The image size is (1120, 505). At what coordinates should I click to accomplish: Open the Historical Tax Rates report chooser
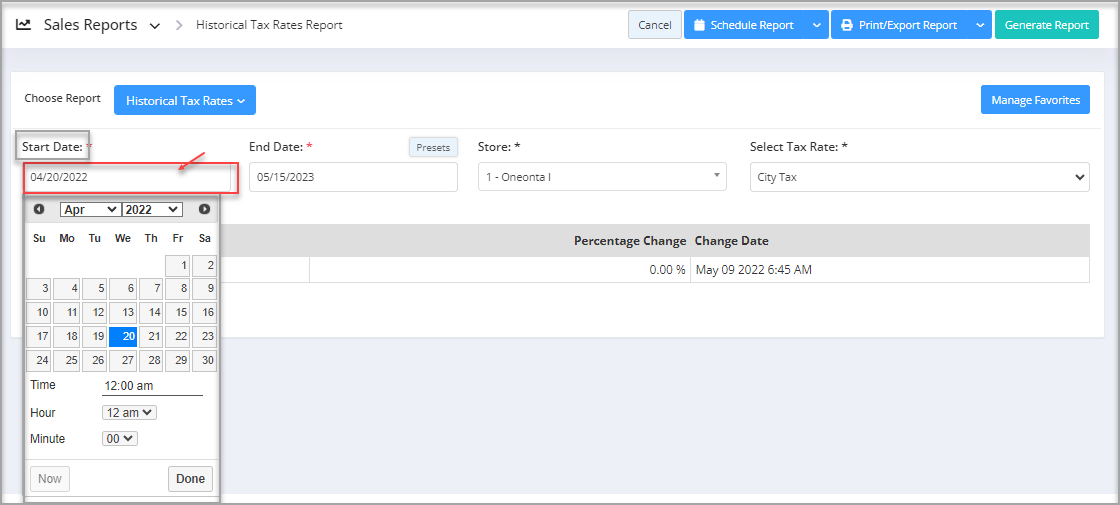click(x=185, y=100)
